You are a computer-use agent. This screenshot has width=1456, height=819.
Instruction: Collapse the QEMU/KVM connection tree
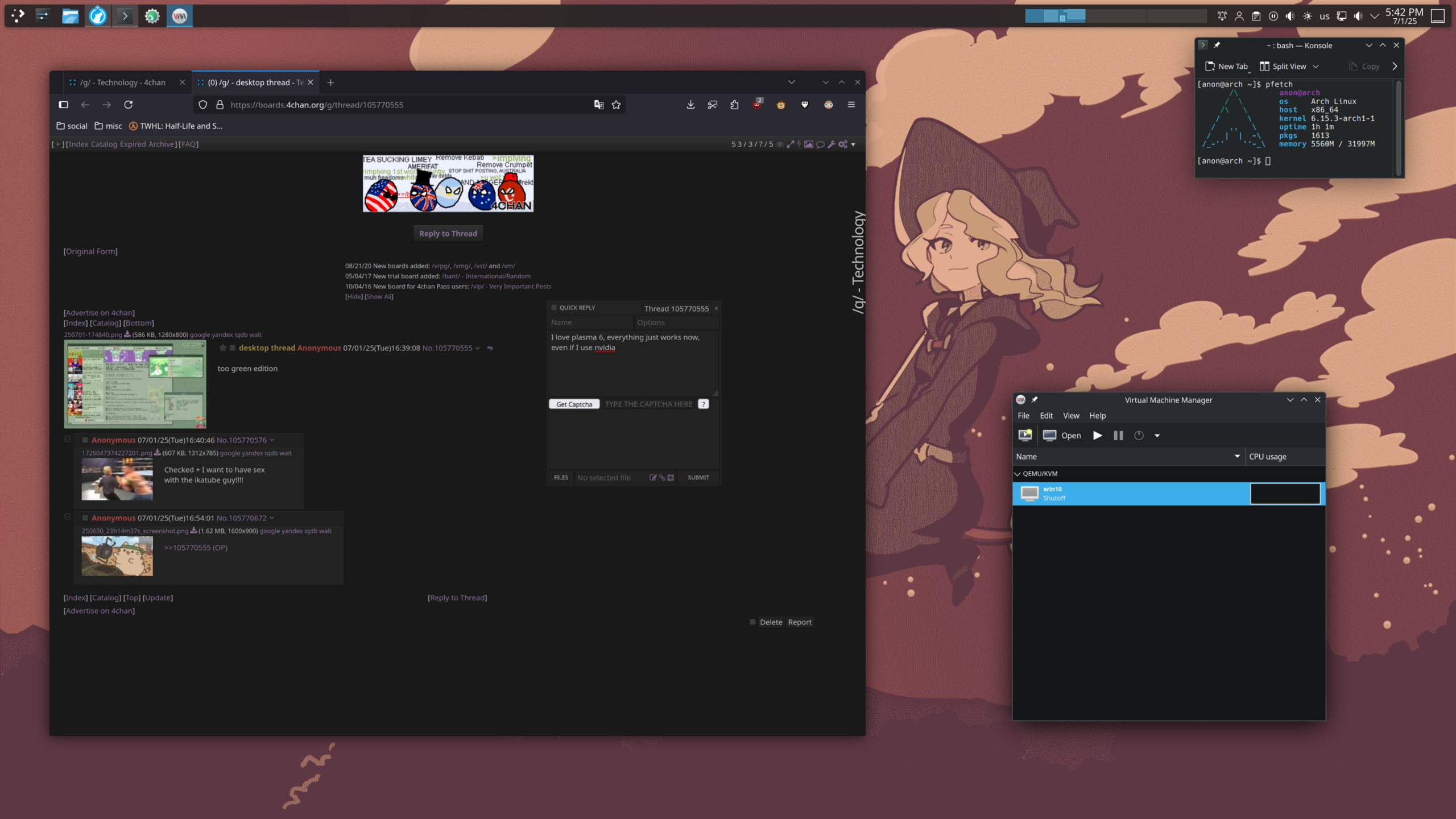click(x=1017, y=474)
